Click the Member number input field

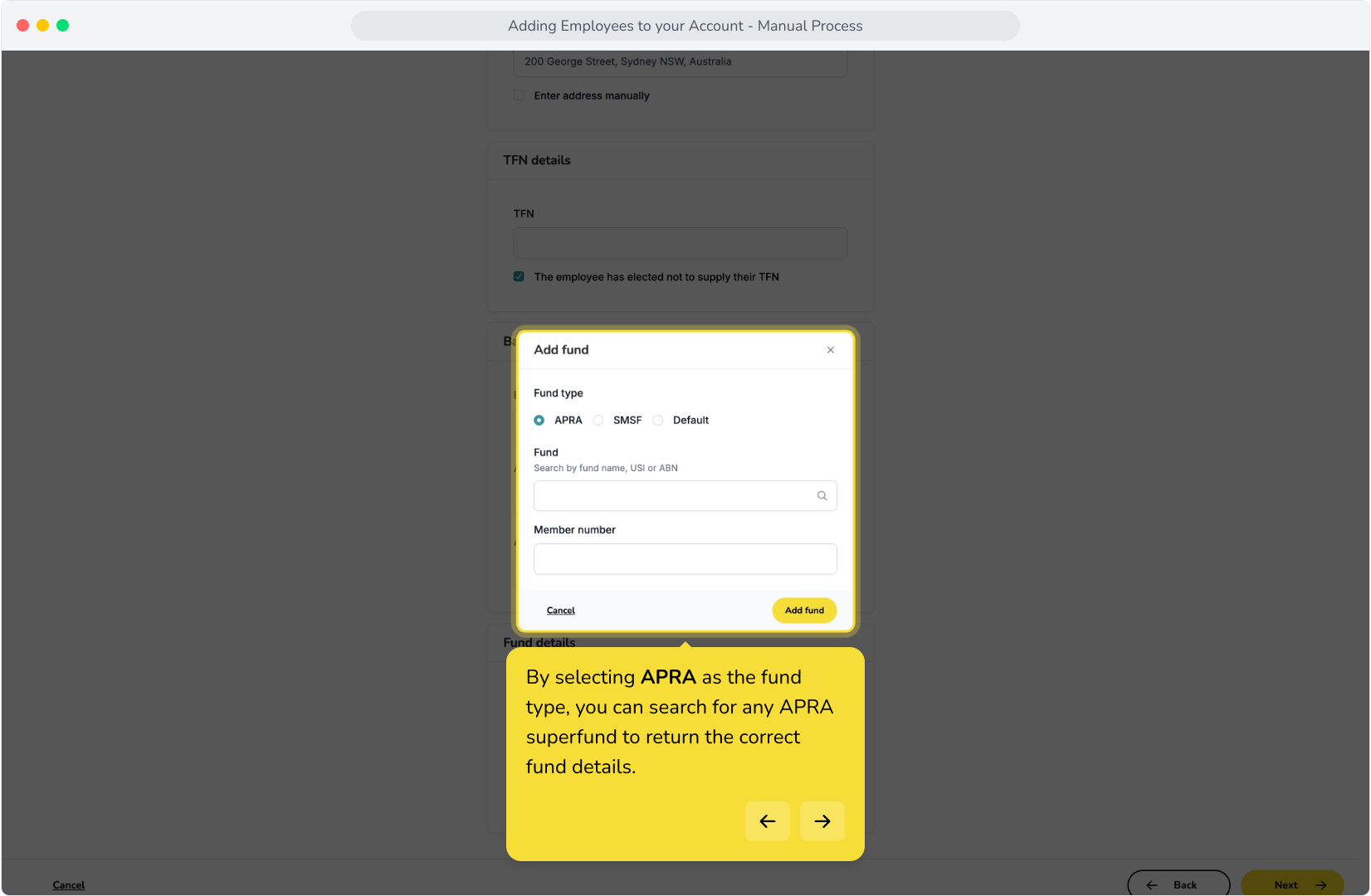pyautogui.click(x=685, y=559)
